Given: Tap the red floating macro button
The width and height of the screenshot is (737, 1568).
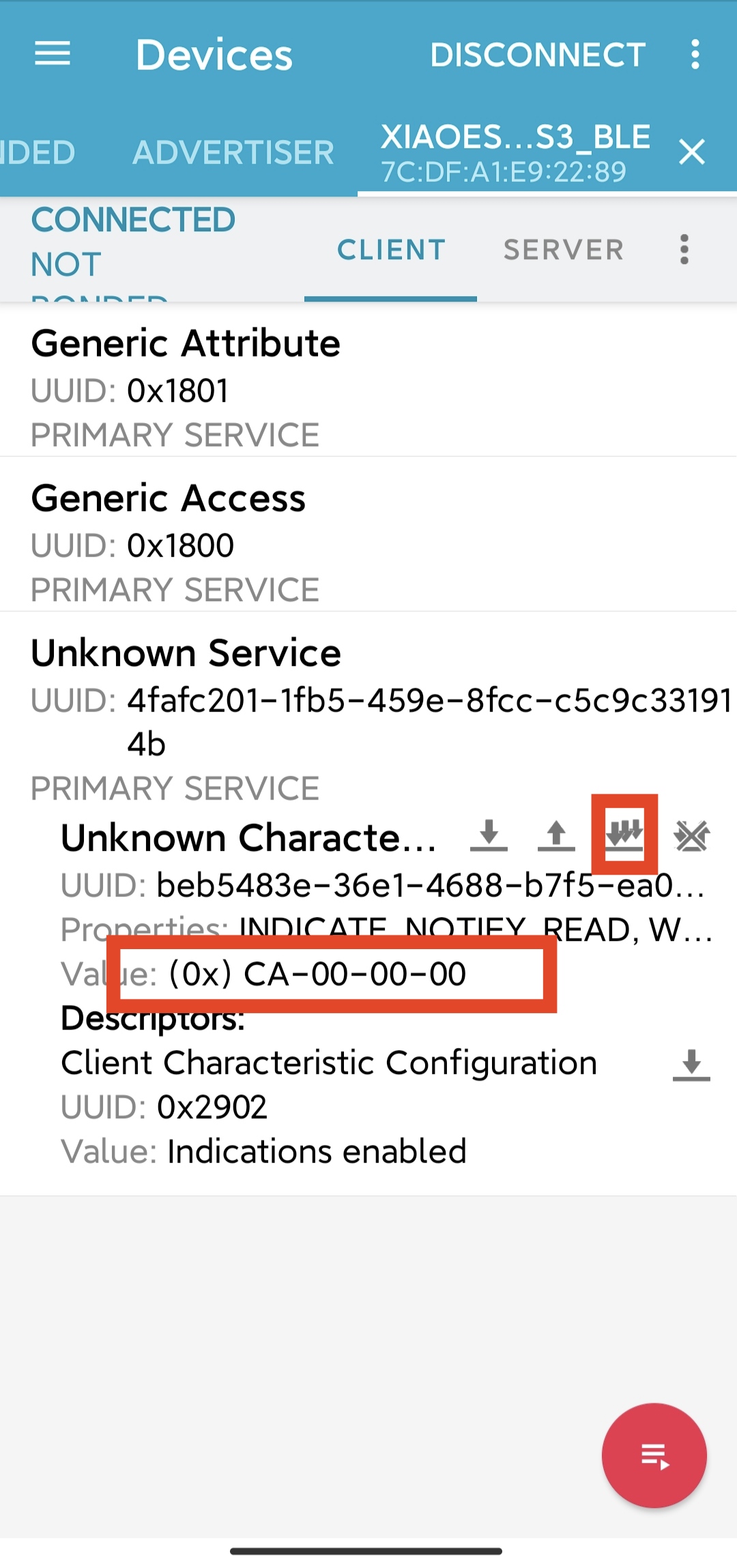Looking at the screenshot, I should click(x=654, y=1455).
